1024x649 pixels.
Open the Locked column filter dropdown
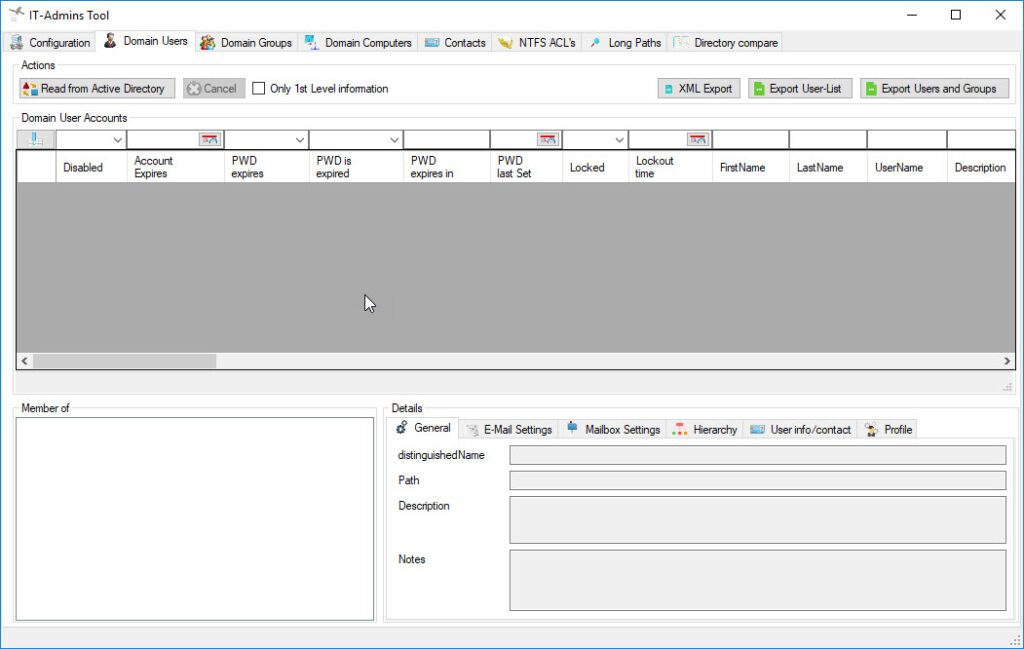pos(619,140)
